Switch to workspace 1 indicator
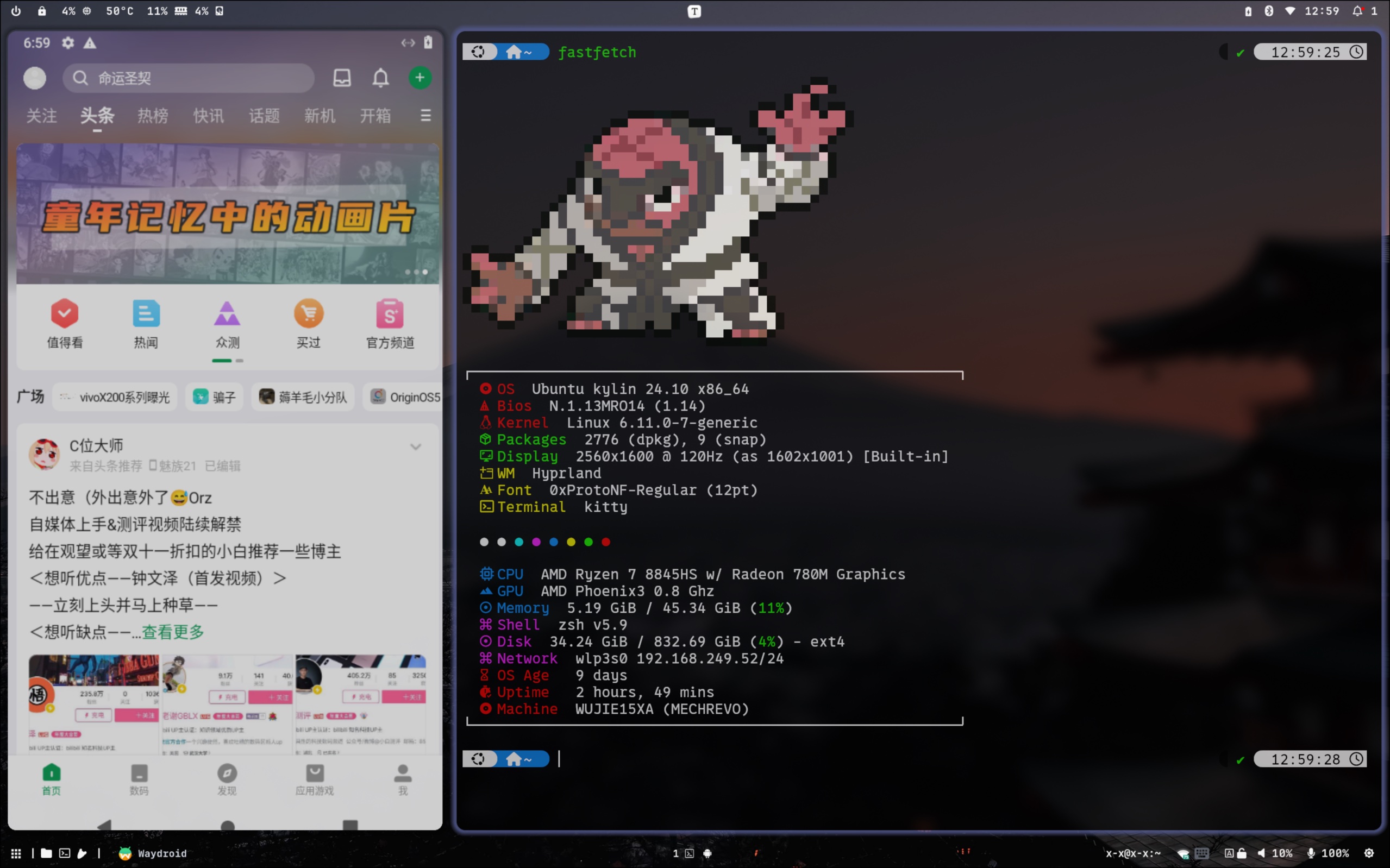This screenshot has height=868, width=1390. pyautogui.click(x=676, y=854)
